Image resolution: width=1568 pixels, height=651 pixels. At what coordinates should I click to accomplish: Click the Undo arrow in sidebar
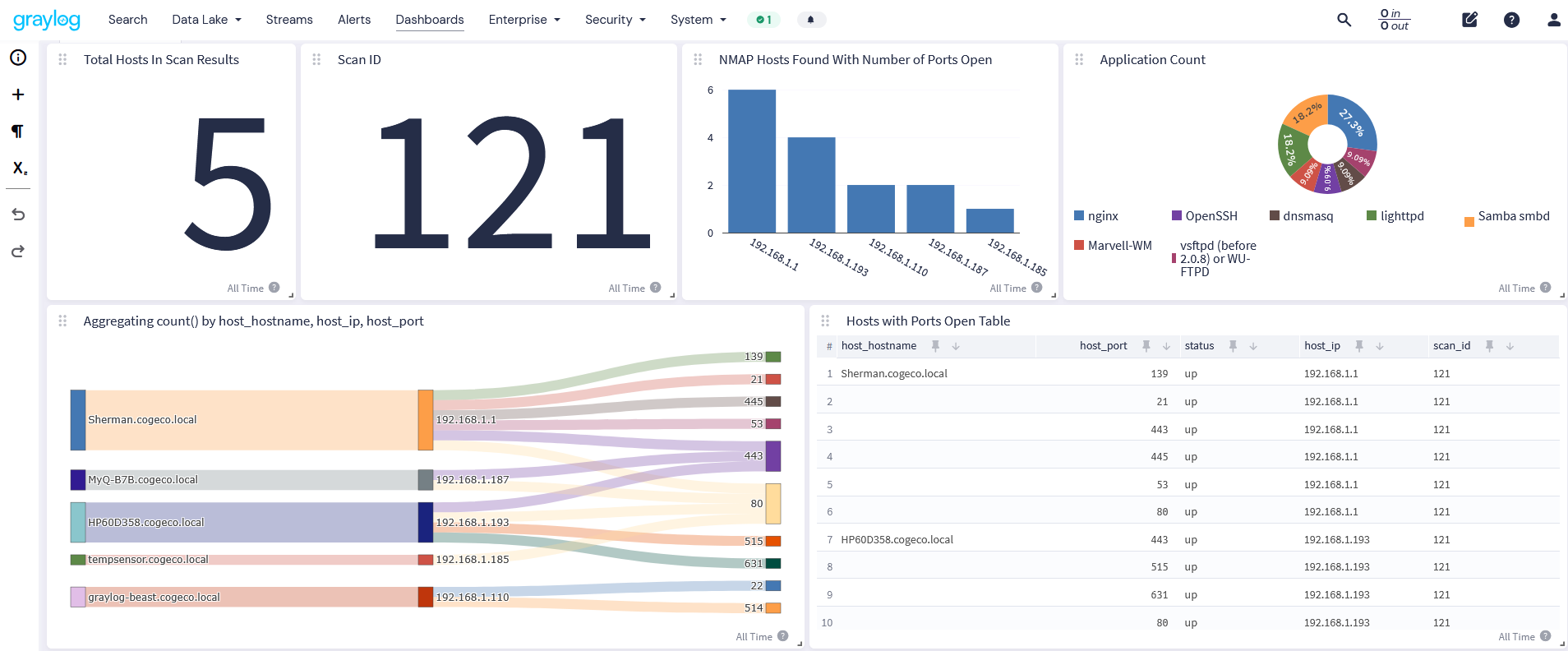pyautogui.click(x=18, y=214)
